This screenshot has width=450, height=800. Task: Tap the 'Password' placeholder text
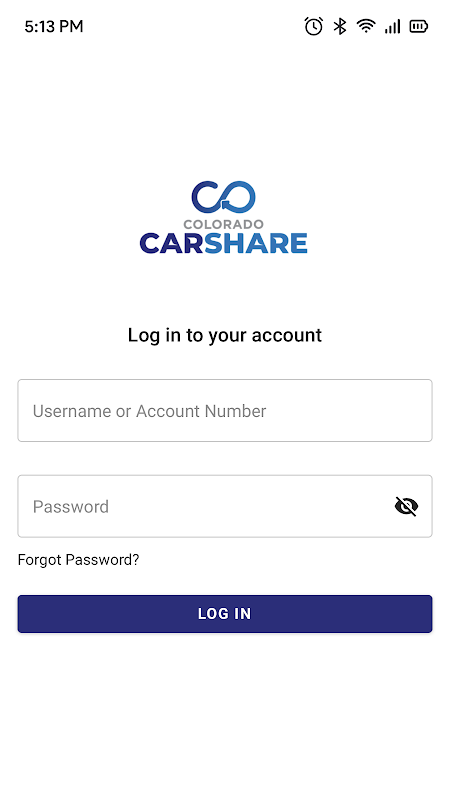click(x=70, y=507)
